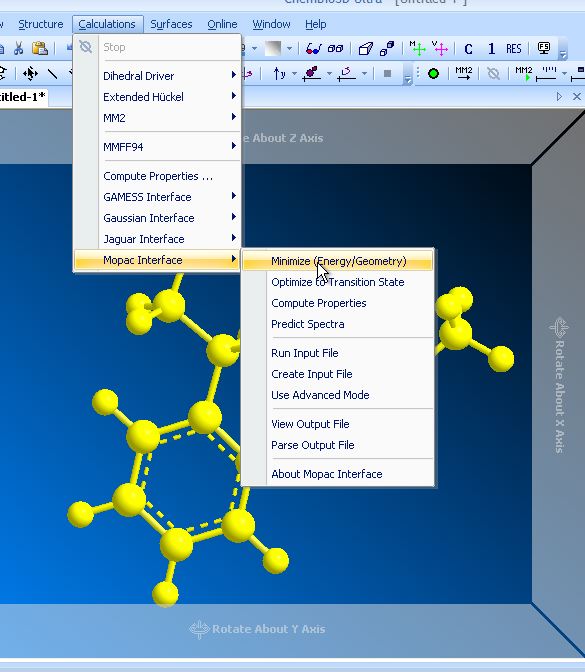Close the document tab with X
Viewport: 585px width, 672px height.
[577, 96]
